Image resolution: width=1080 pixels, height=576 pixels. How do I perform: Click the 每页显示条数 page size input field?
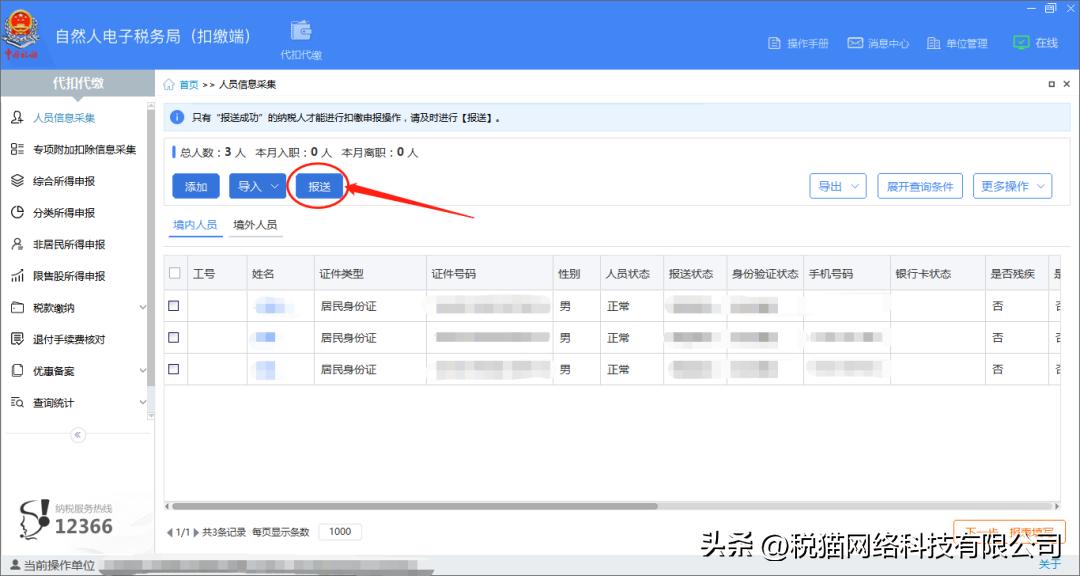[340, 532]
